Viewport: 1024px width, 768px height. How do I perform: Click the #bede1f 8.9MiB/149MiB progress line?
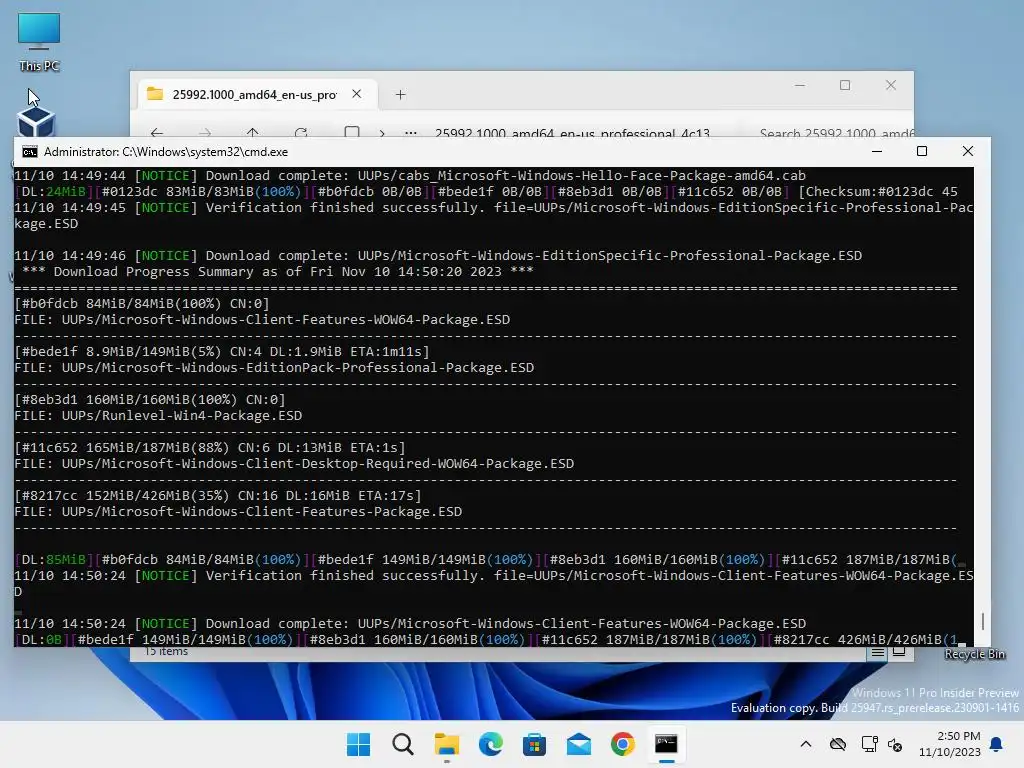click(x=222, y=351)
